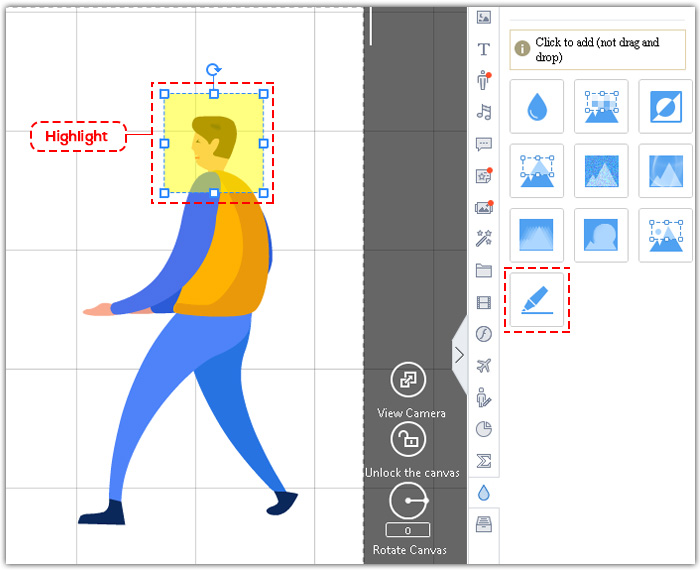Screen dimensions: 700x570
Task: Select the water drop effects tab in sidebar
Action: click(484, 493)
